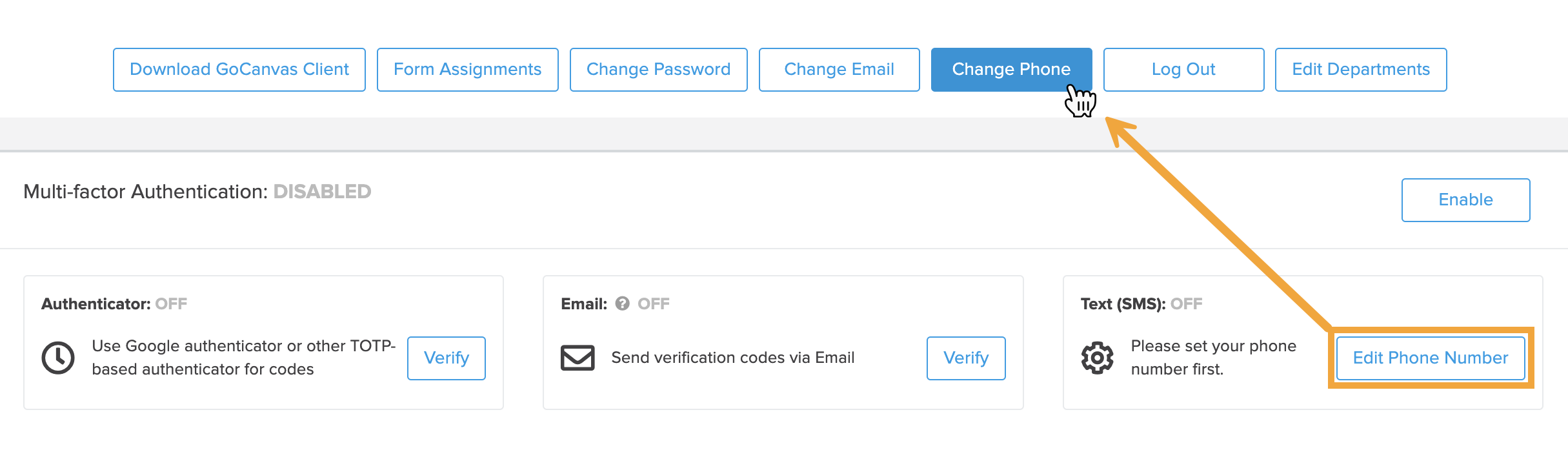Click the Email OFF status label

click(x=653, y=304)
